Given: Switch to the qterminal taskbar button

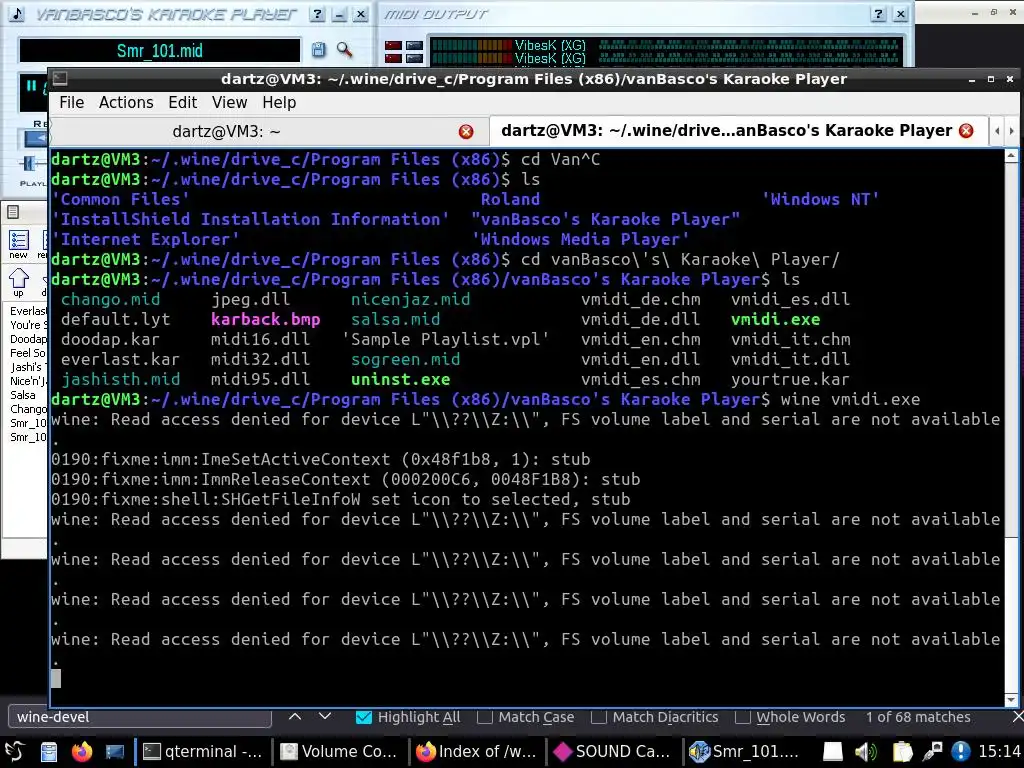Looking at the screenshot, I should [x=202, y=752].
